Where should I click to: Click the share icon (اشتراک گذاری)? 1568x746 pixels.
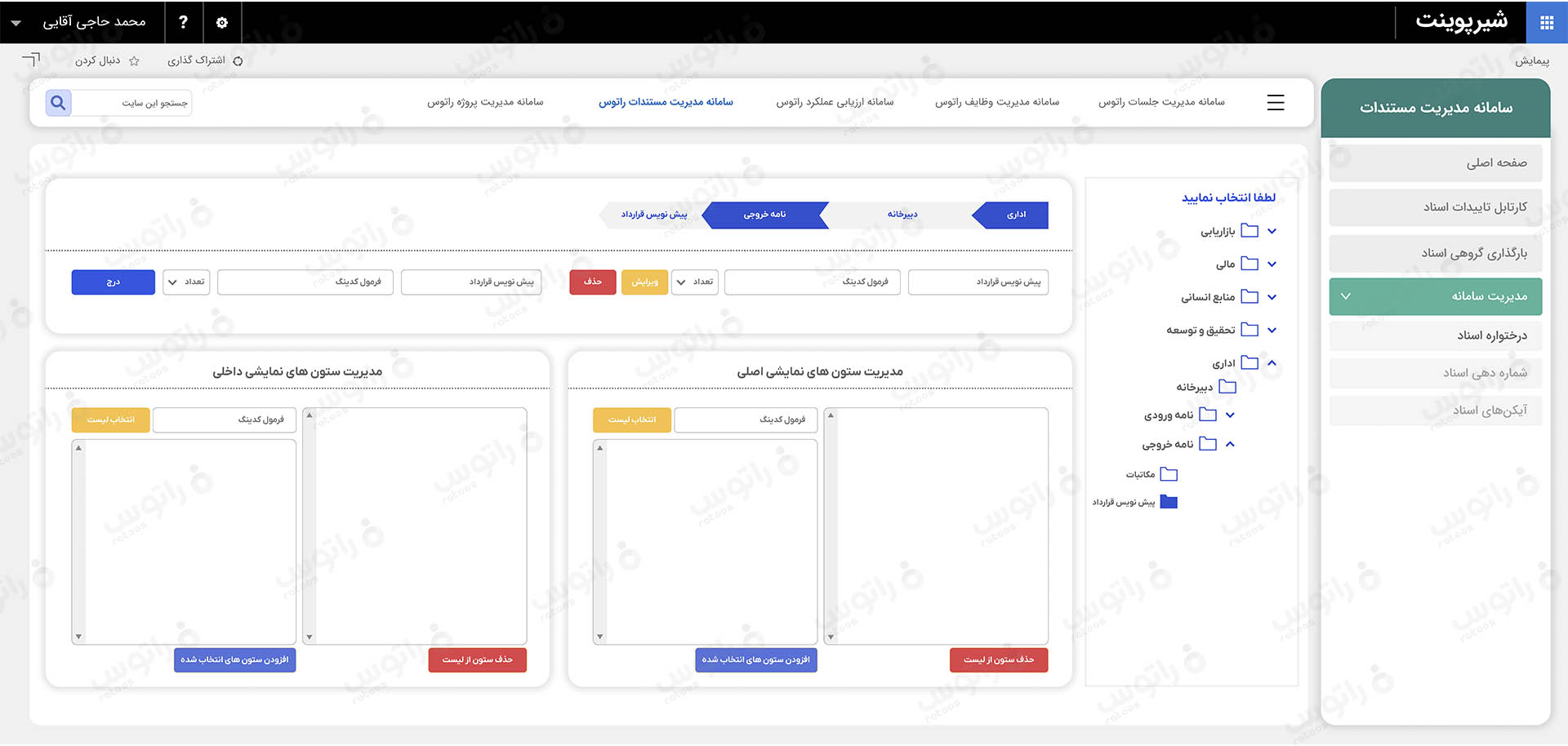pos(238,61)
